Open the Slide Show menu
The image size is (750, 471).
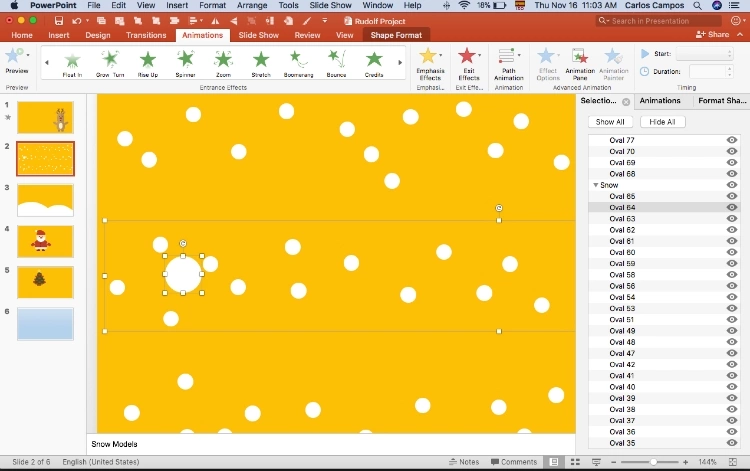(x=332, y=5)
